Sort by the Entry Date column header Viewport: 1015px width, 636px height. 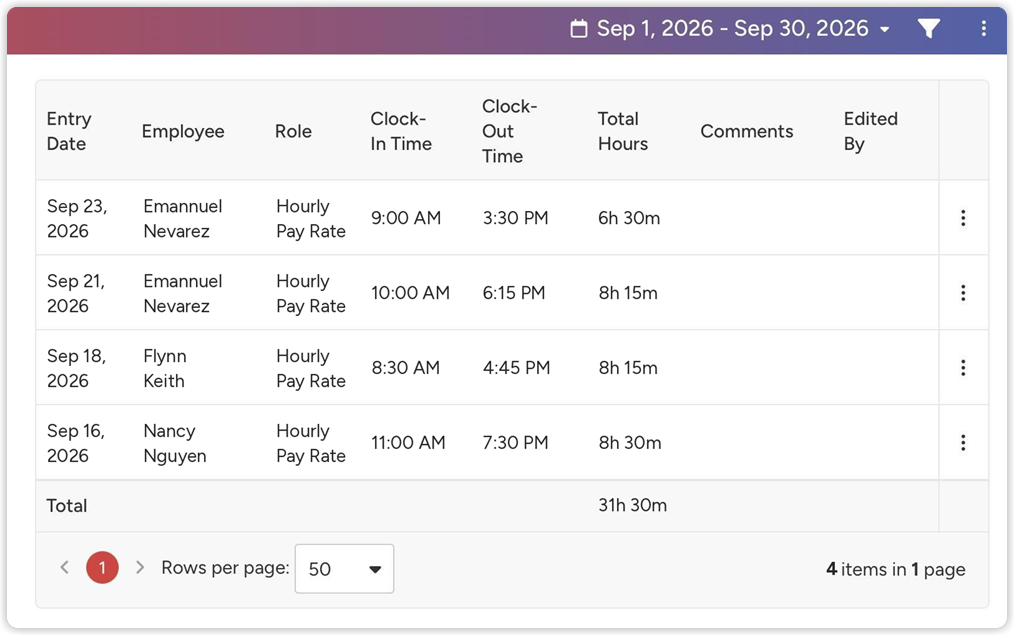coord(69,131)
